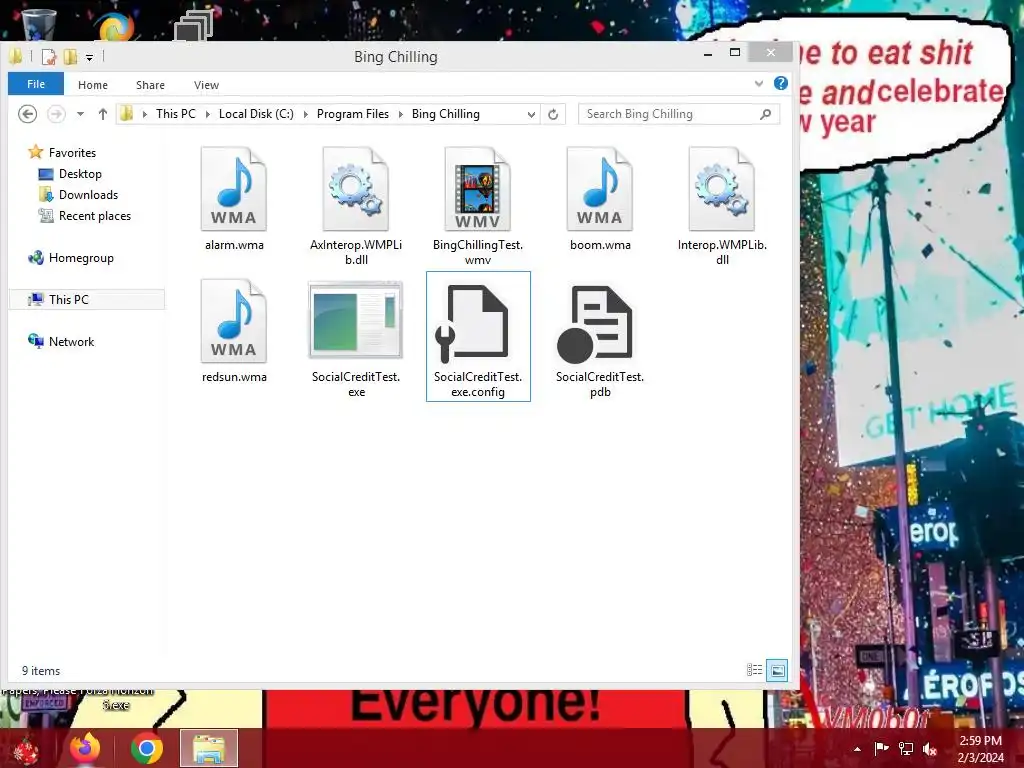
Task: Select the SocialCreditTest.pdb file icon
Action: click(x=595, y=323)
